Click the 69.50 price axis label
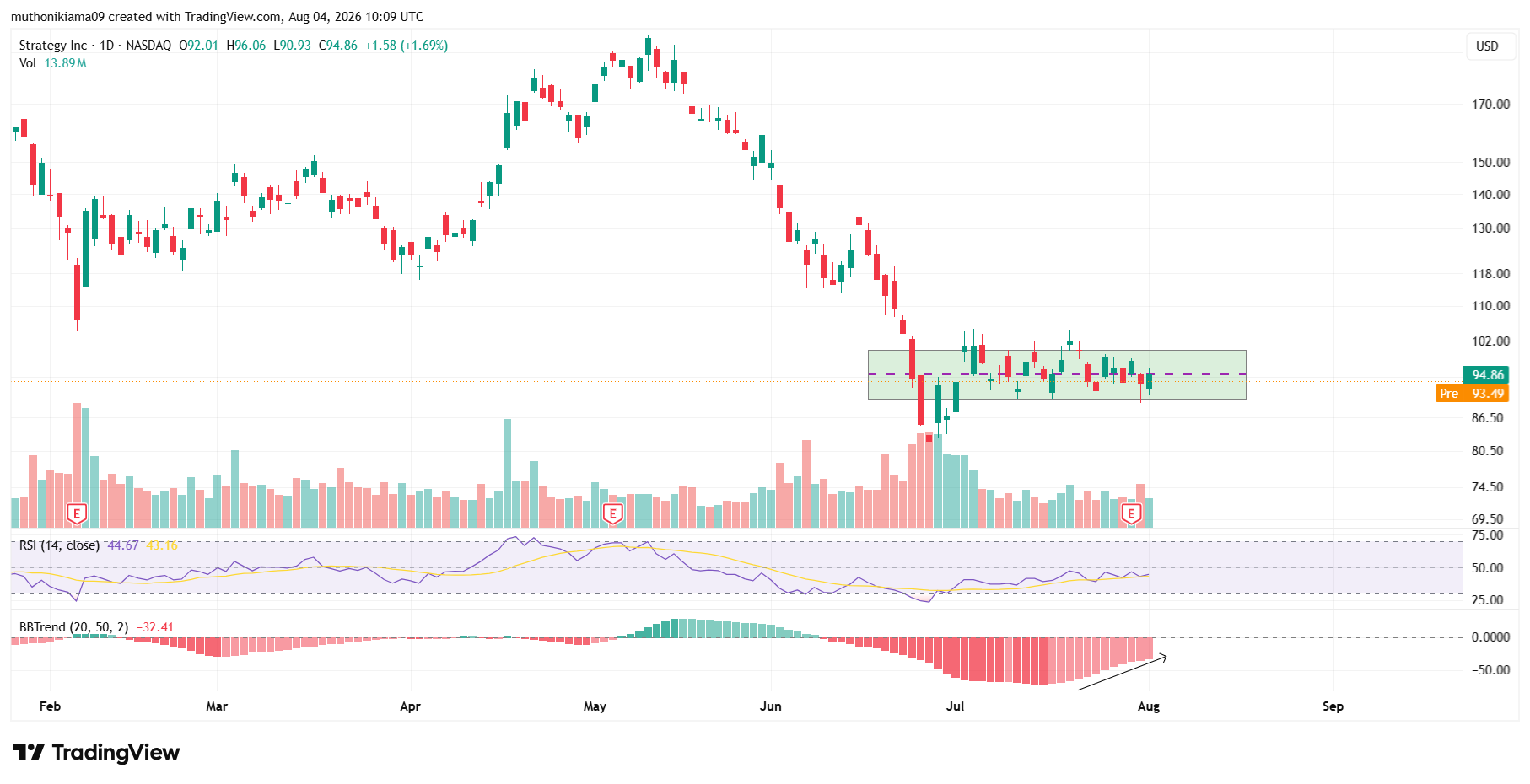The image size is (1530, 784). [1487, 519]
